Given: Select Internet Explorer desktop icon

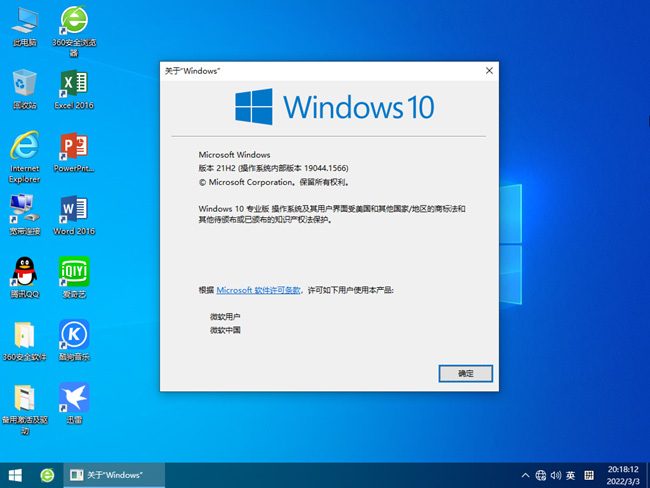Looking at the screenshot, I should click(25, 158).
